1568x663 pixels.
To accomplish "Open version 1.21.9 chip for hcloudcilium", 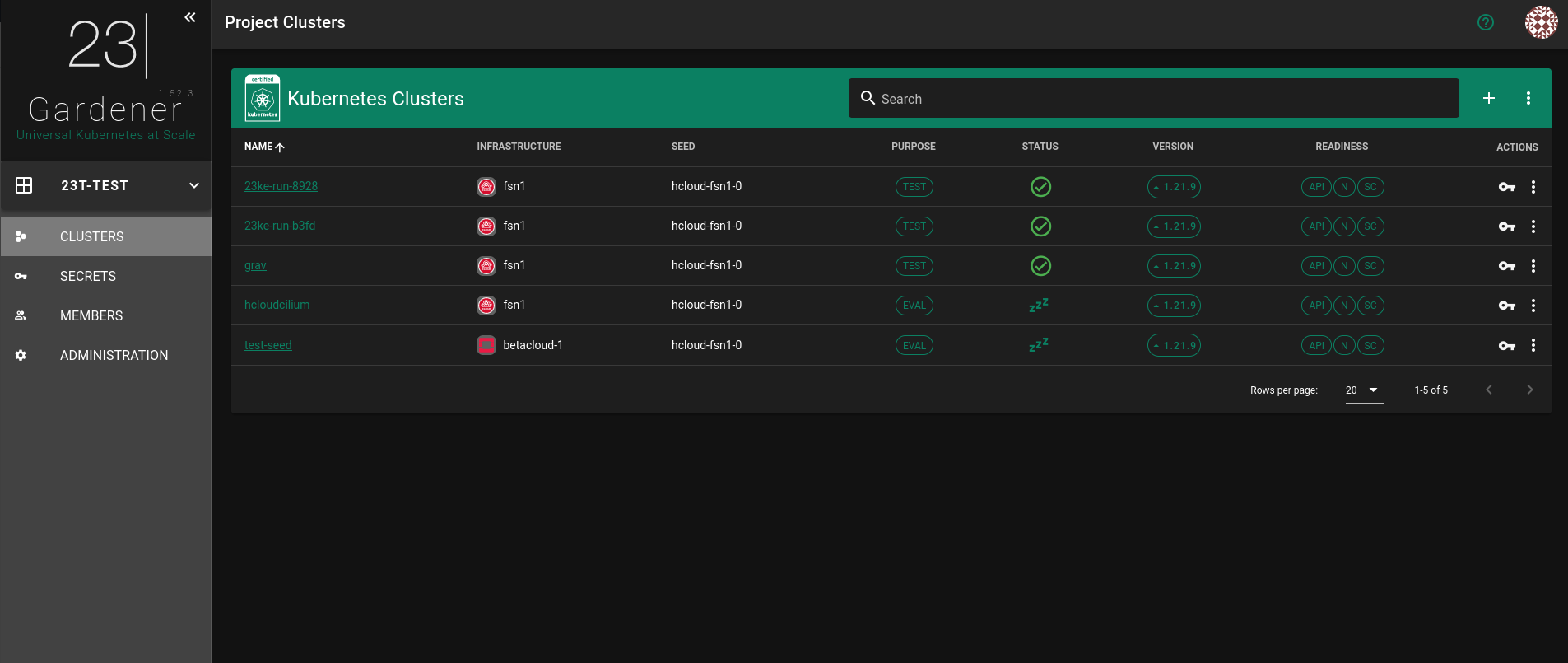I will (x=1174, y=306).
